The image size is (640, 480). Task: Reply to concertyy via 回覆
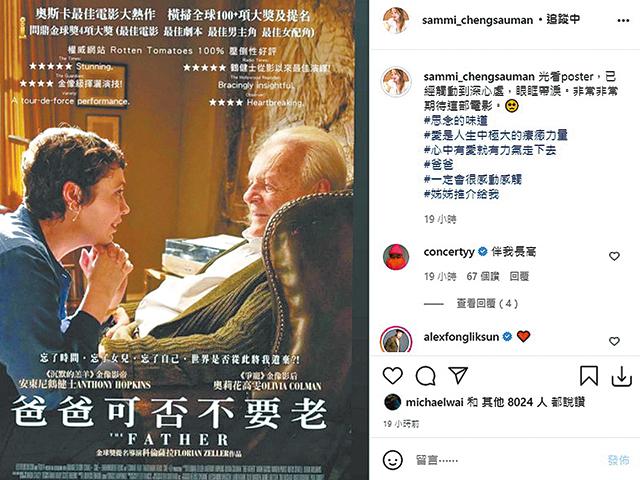click(x=519, y=276)
